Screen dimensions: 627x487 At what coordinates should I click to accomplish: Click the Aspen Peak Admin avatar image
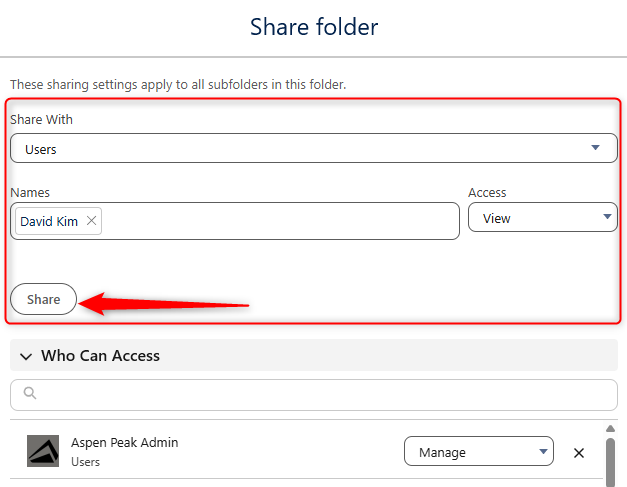(x=43, y=451)
